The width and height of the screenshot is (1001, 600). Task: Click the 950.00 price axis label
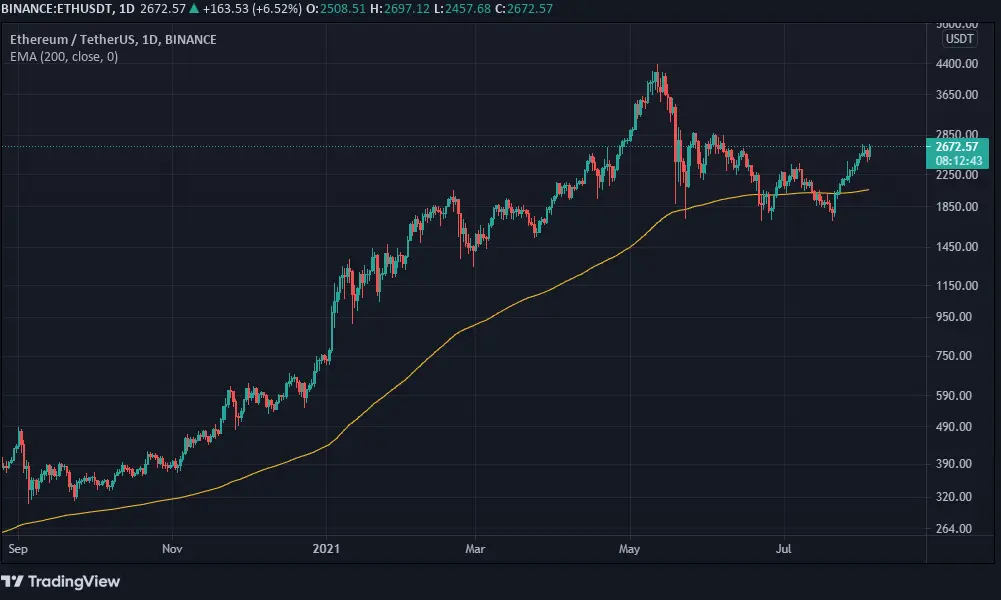point(956,317)
